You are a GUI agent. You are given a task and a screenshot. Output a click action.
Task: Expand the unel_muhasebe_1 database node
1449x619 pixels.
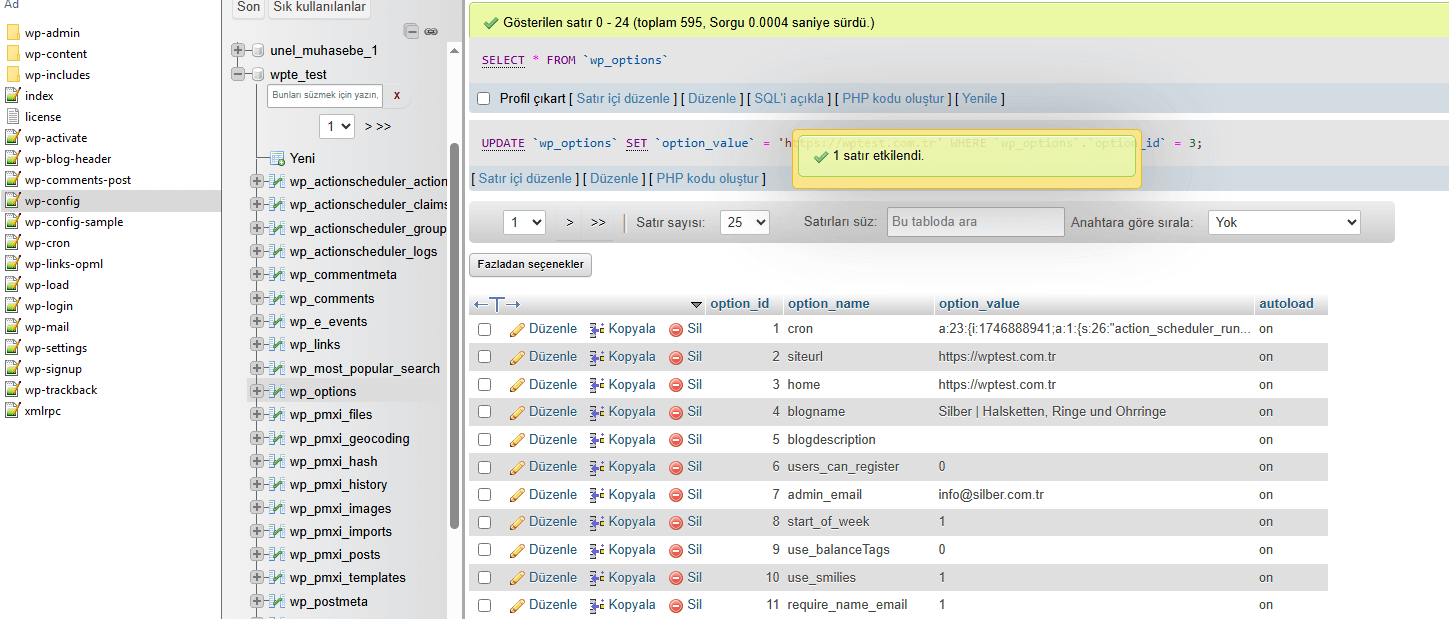tap(238, 50)
